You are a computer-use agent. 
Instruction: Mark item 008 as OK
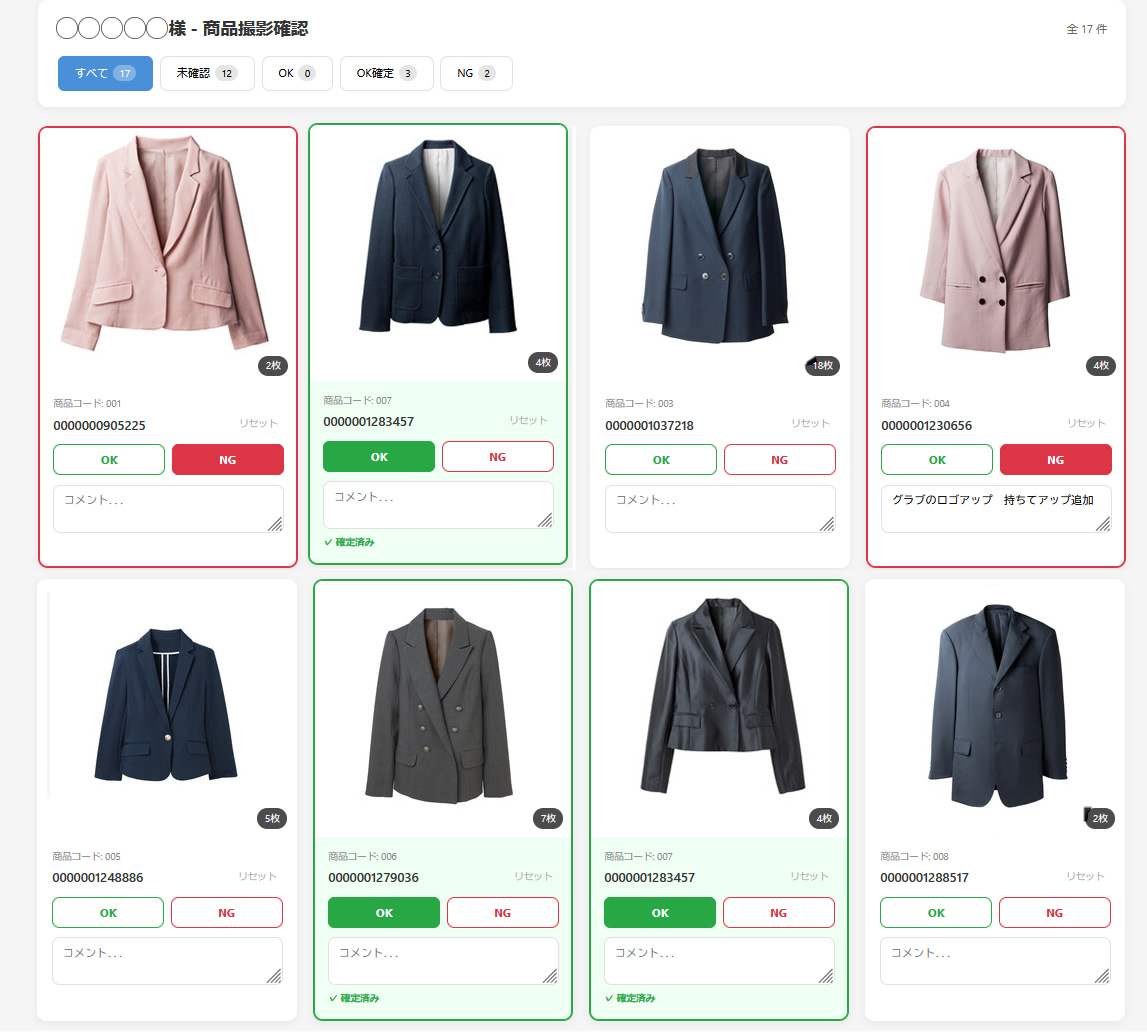936,913
